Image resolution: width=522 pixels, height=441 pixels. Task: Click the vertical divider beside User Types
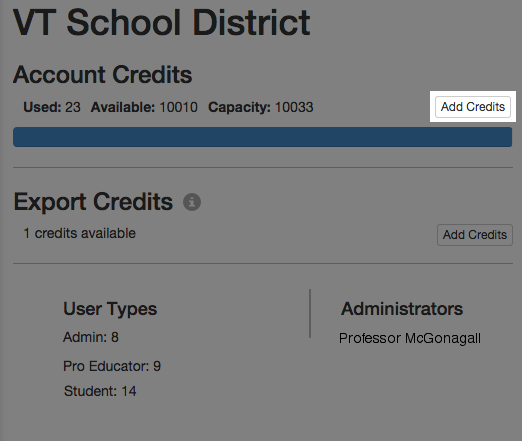tap(310, 313)
